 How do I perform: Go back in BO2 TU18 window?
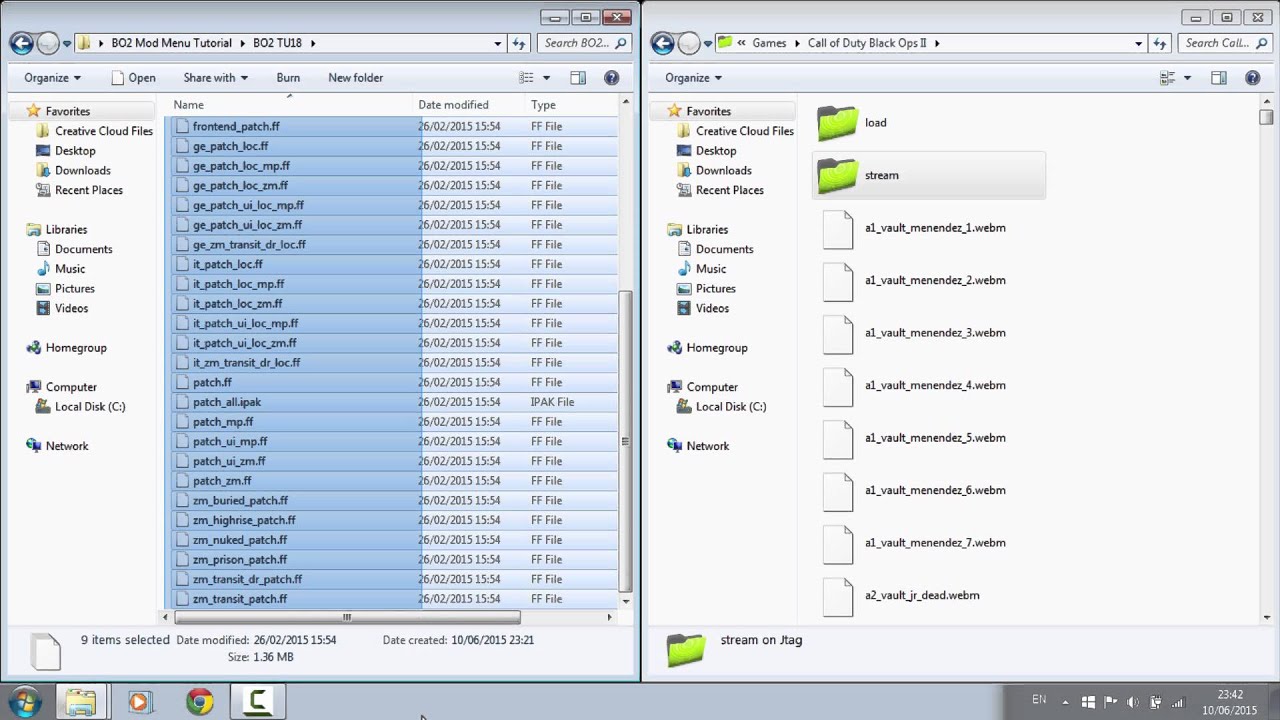coord(22,43)
